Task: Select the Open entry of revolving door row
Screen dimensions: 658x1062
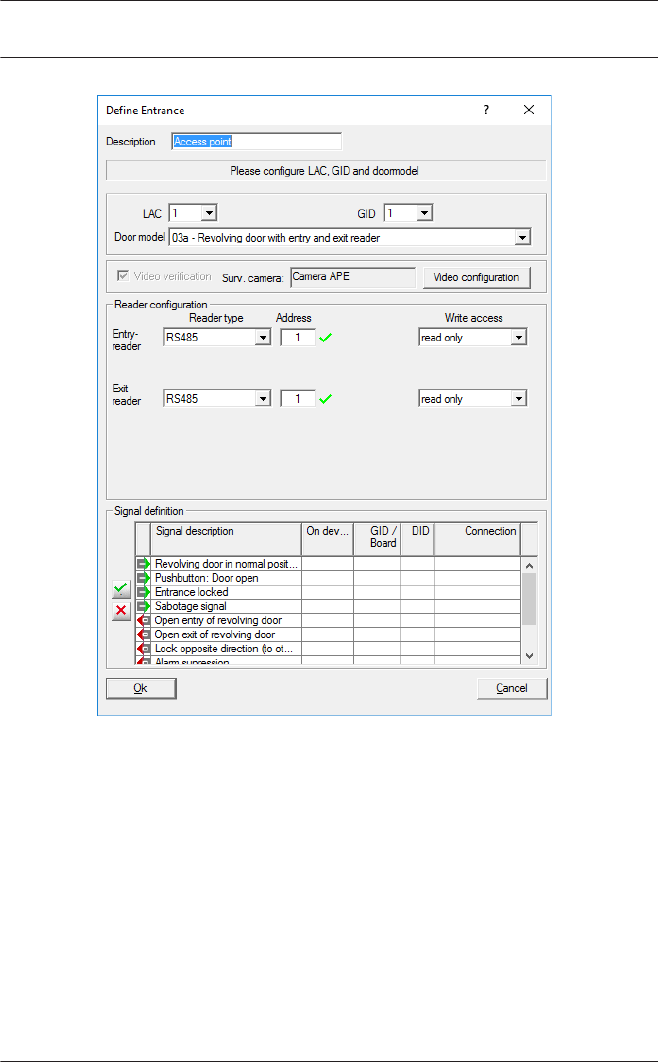Action: coord(328,620)
